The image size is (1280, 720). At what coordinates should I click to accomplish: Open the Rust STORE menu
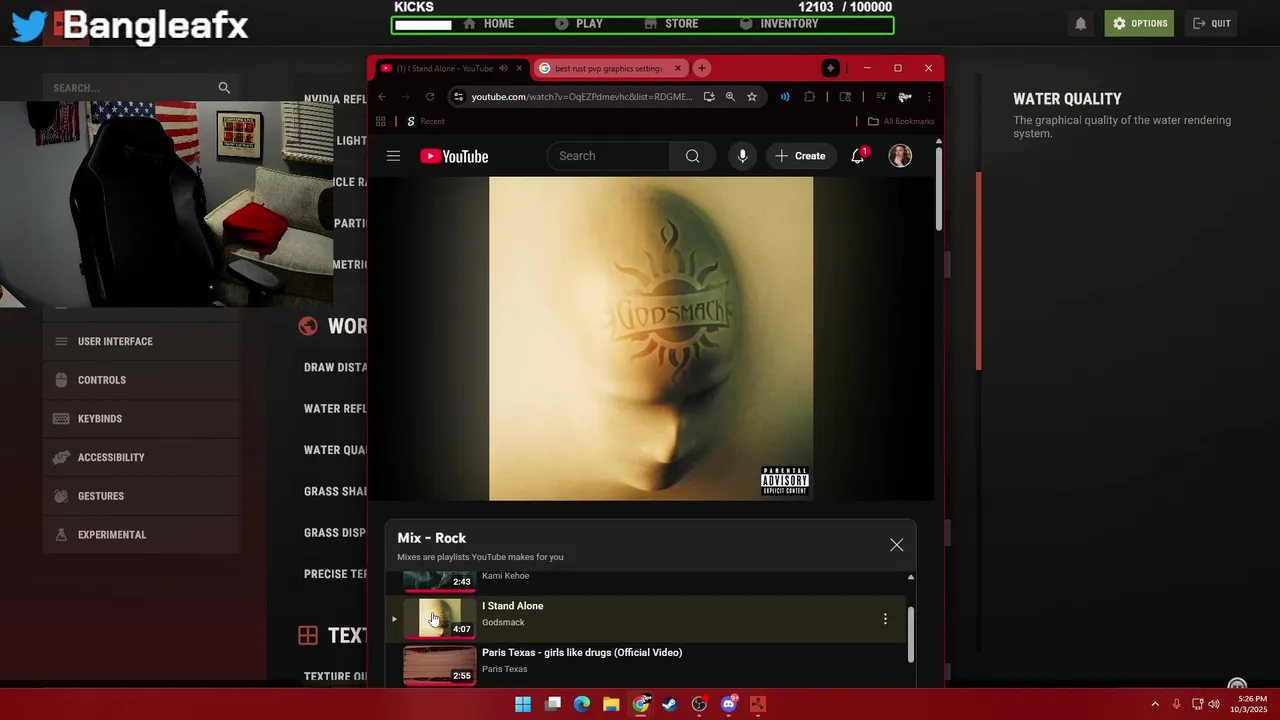tap(671, 23)
